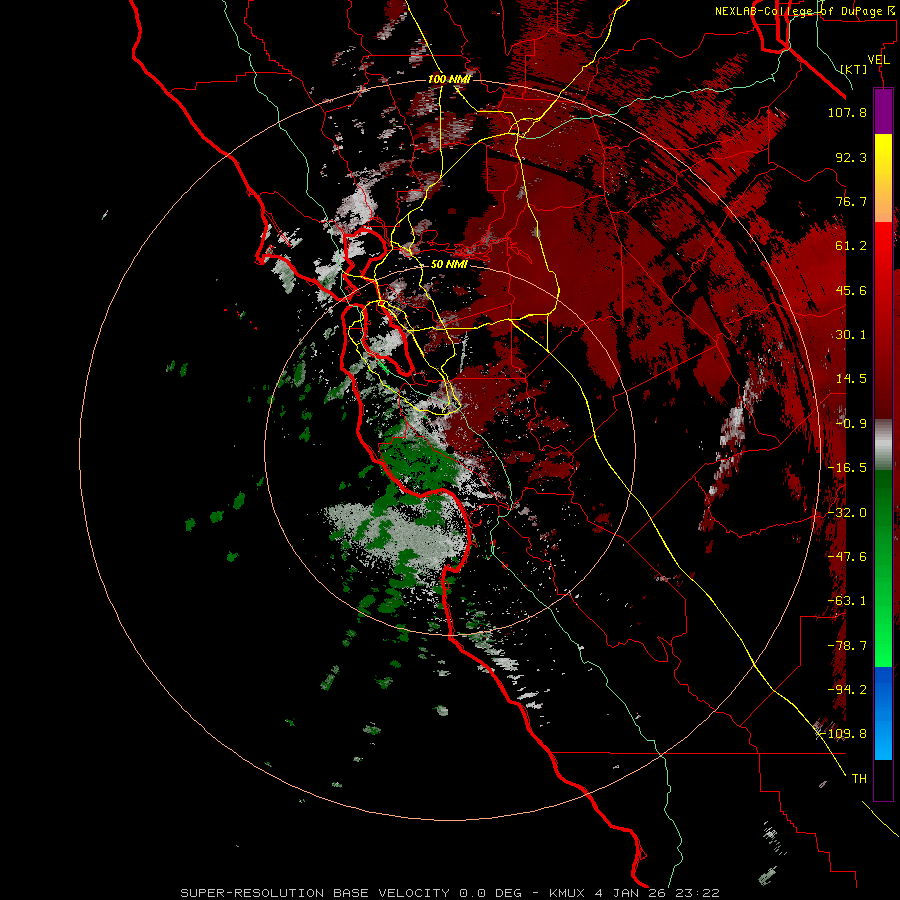Viewport: 900px width, 900px height.
Task: Click the purple segment of velocity color bar
Action: tap(883, 111)
